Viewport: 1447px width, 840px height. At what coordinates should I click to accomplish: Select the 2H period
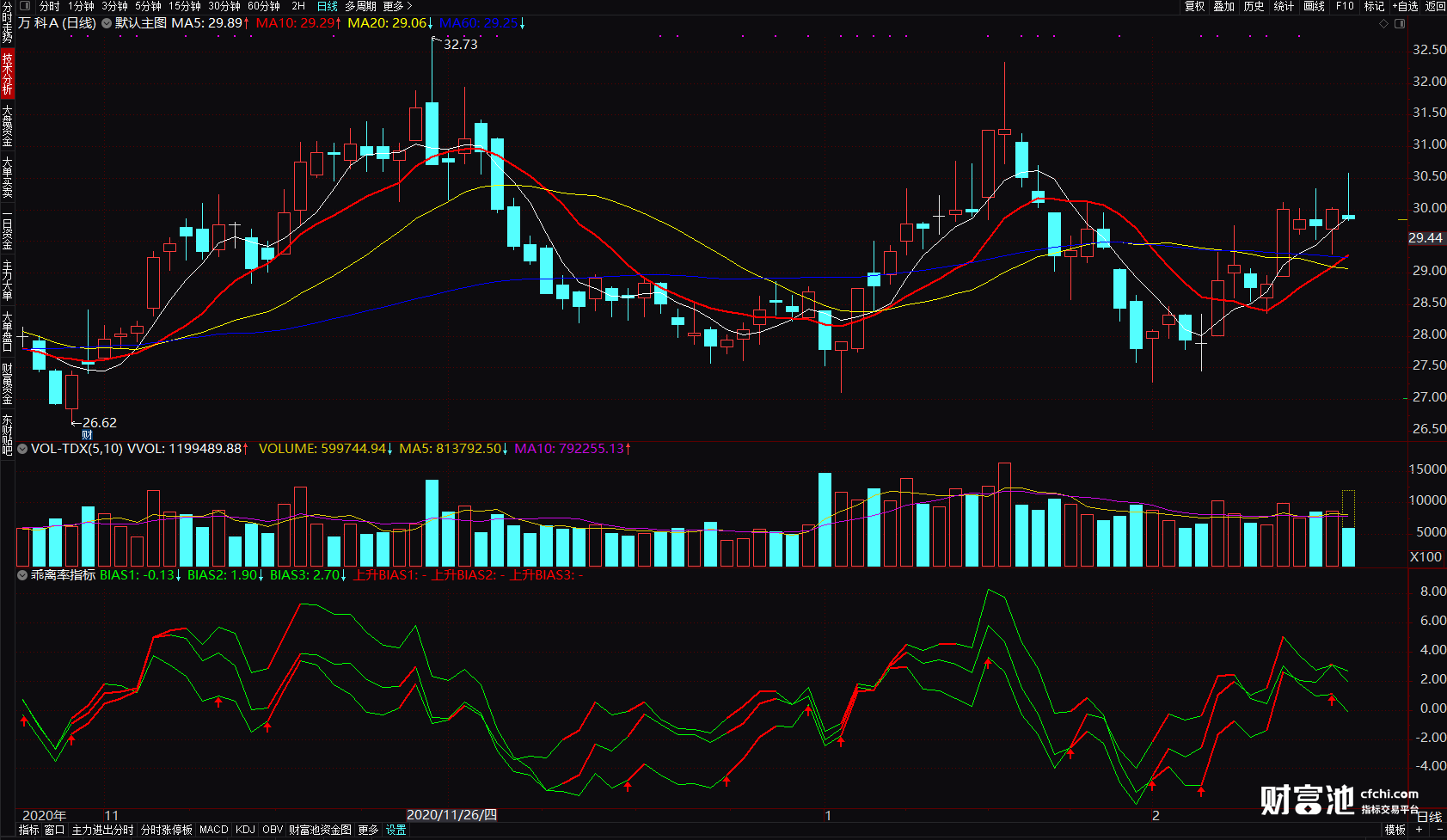point(298,6)
